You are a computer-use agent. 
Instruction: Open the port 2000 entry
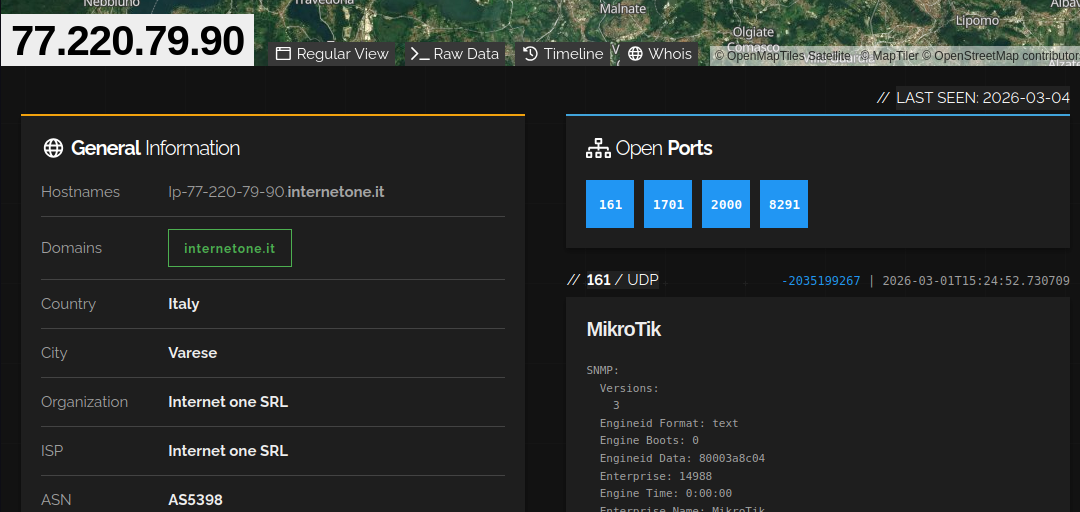726,204
